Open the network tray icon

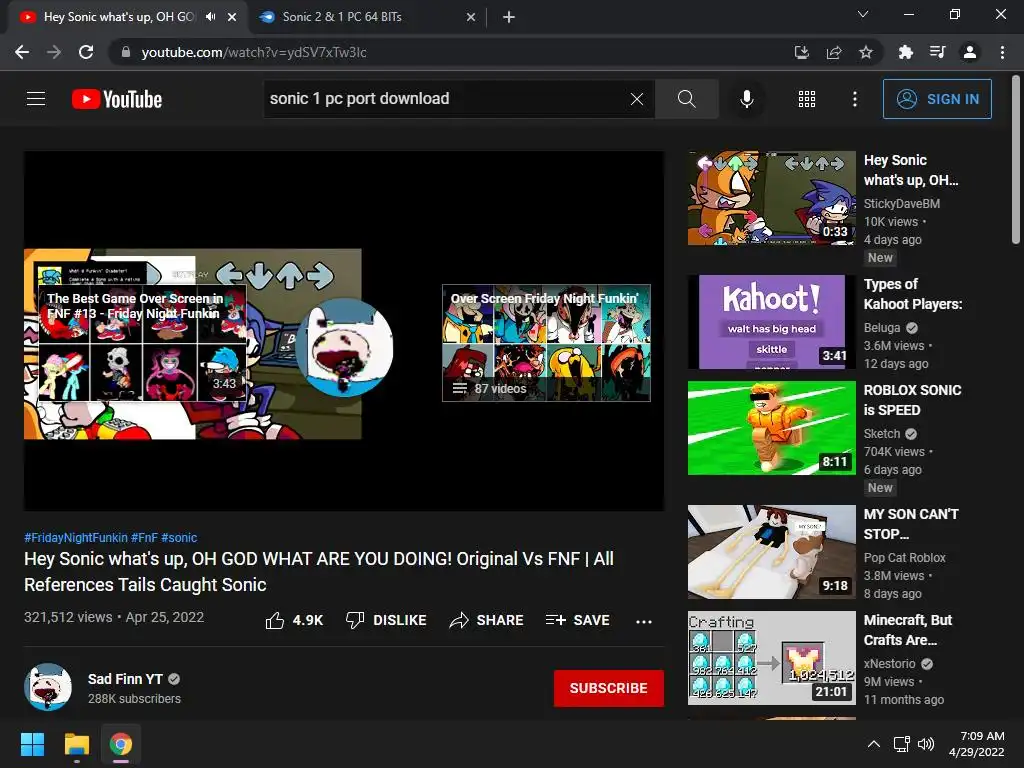coord(902,744)
